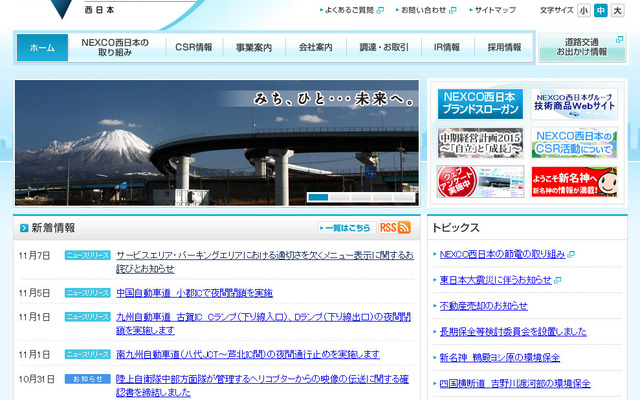Open 九州自動車道 古賀IC ramp closure link

(264, 324)
